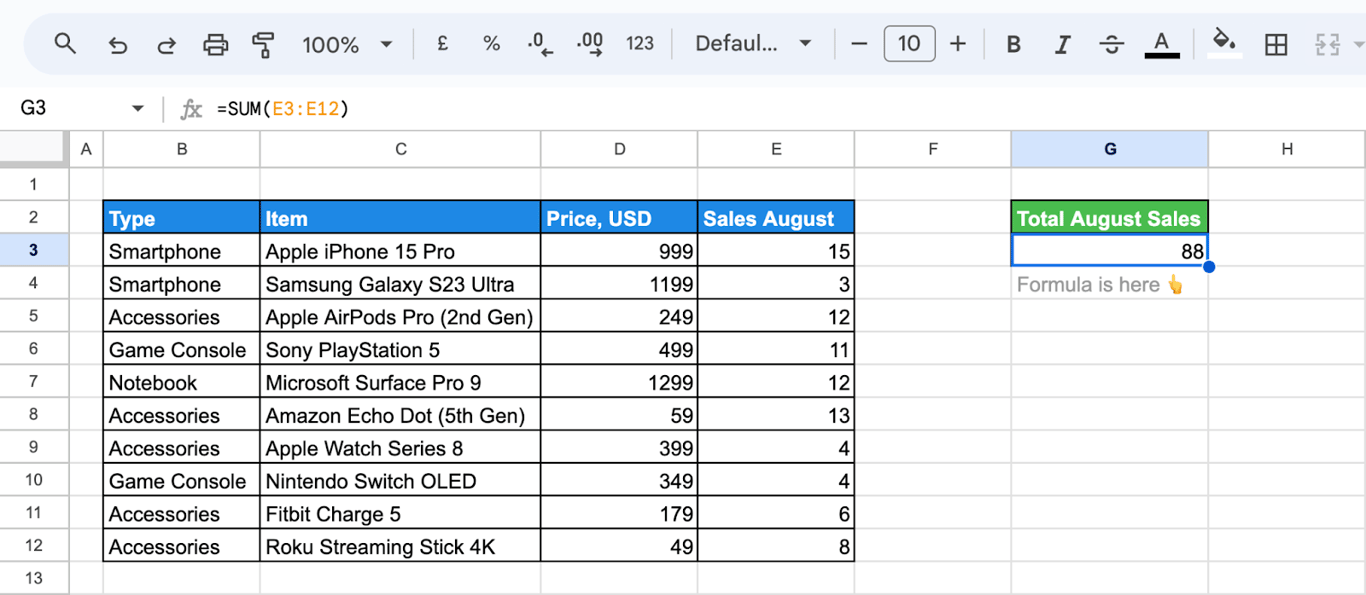Select row 13 header
1366x595 pixels.
pos(34,578)
